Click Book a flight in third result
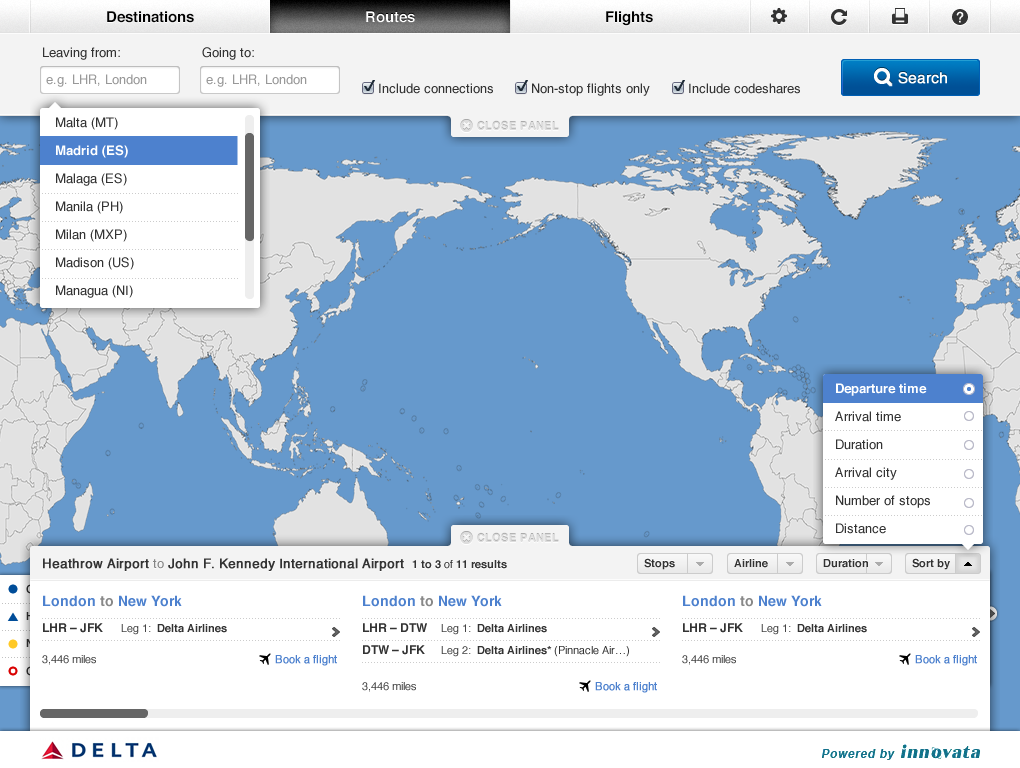The image size is (1020, 768). (x=946, y=659)
